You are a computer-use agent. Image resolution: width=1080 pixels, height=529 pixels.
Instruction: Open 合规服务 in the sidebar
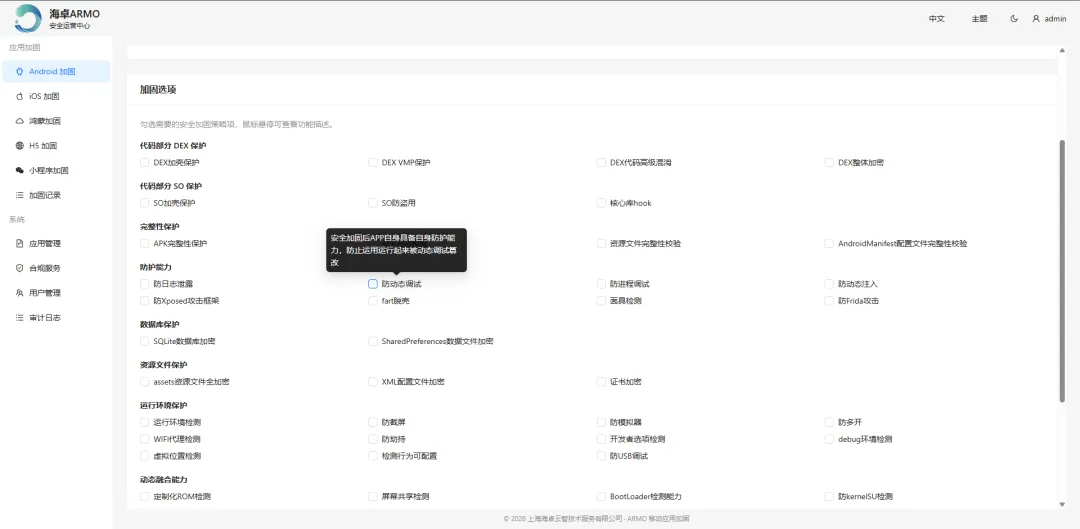(56, 269)
